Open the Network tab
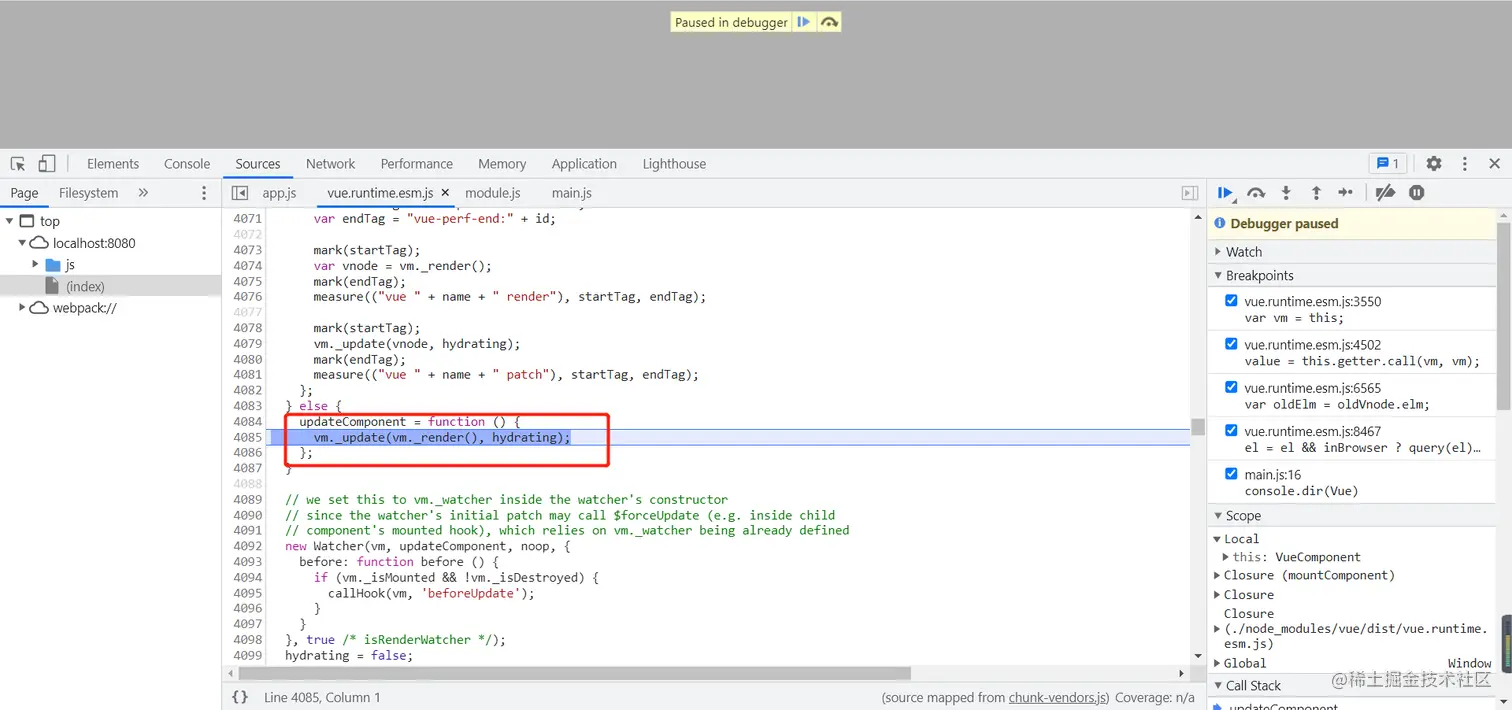1512x710 pixels. coord(331,164)
